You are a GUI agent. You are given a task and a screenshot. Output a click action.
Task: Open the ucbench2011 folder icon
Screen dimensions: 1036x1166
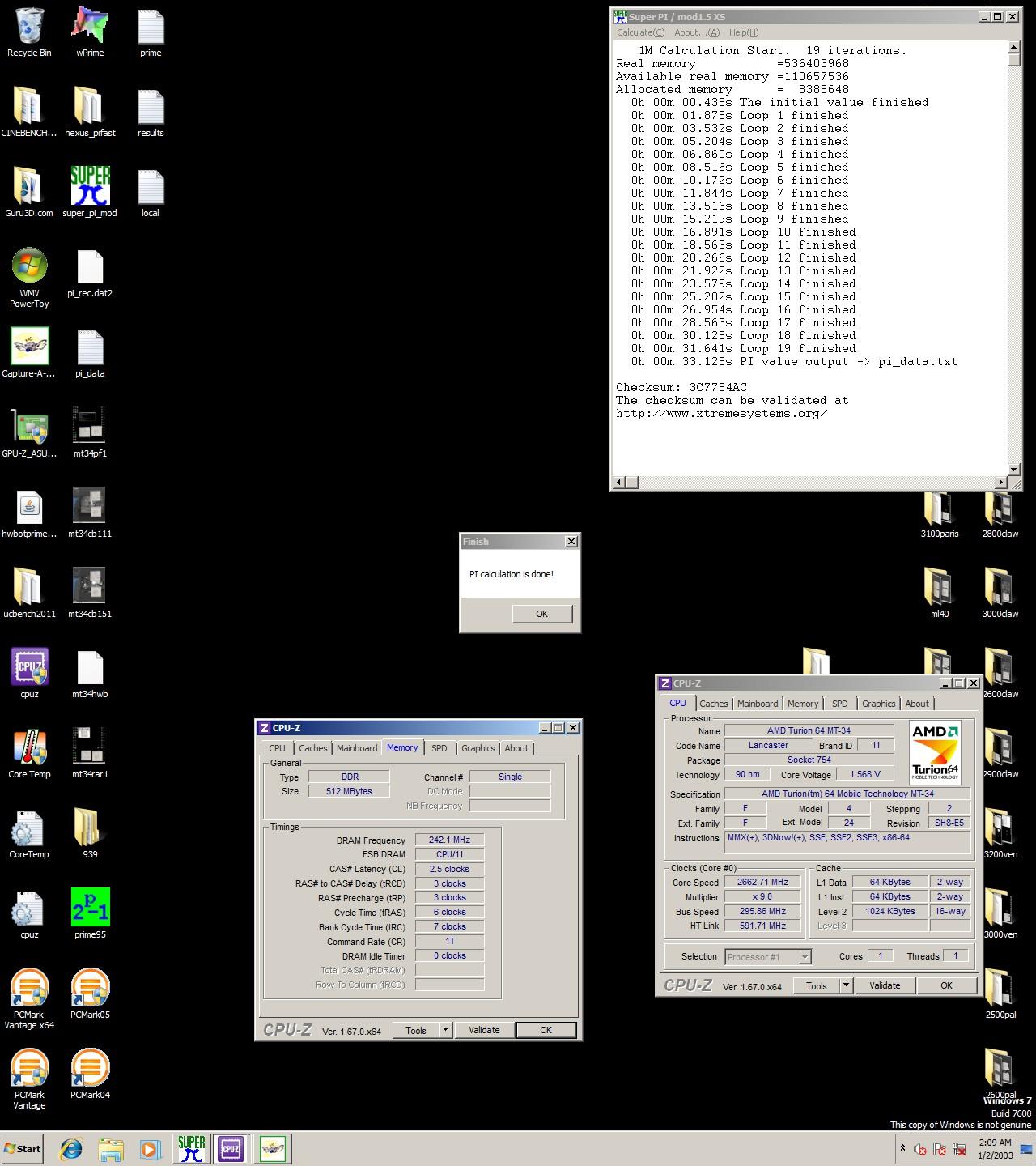[29, 593]
